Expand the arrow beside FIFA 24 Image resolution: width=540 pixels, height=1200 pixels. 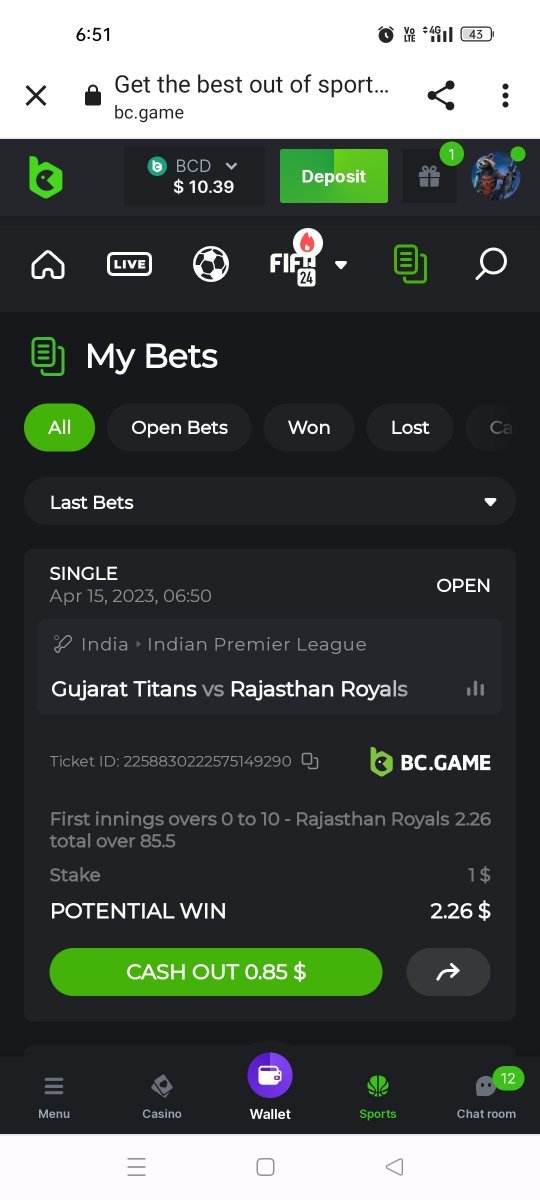click(x=341, y=265)
